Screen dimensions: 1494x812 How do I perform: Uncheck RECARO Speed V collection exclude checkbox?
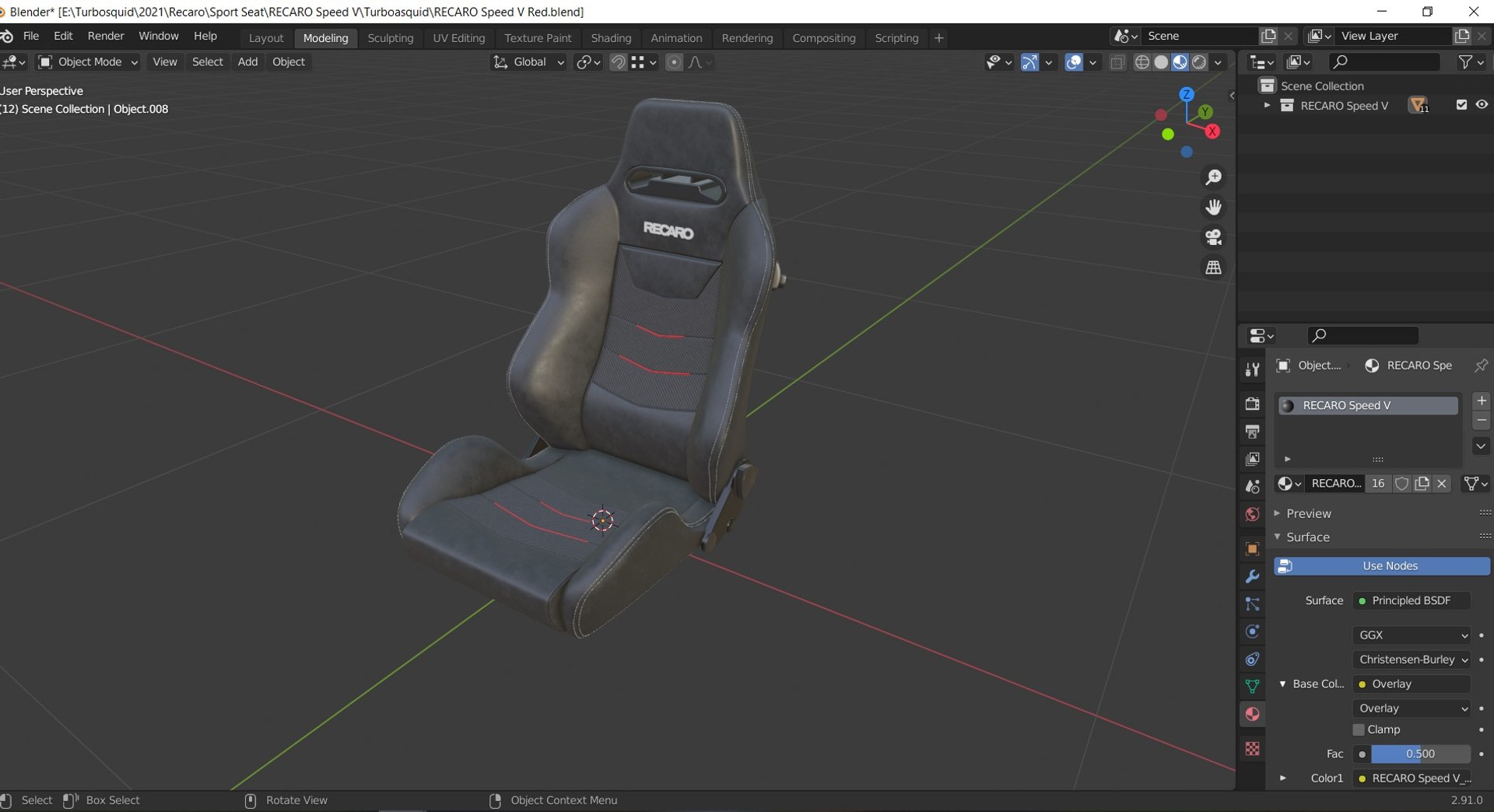click(1461, 105)
